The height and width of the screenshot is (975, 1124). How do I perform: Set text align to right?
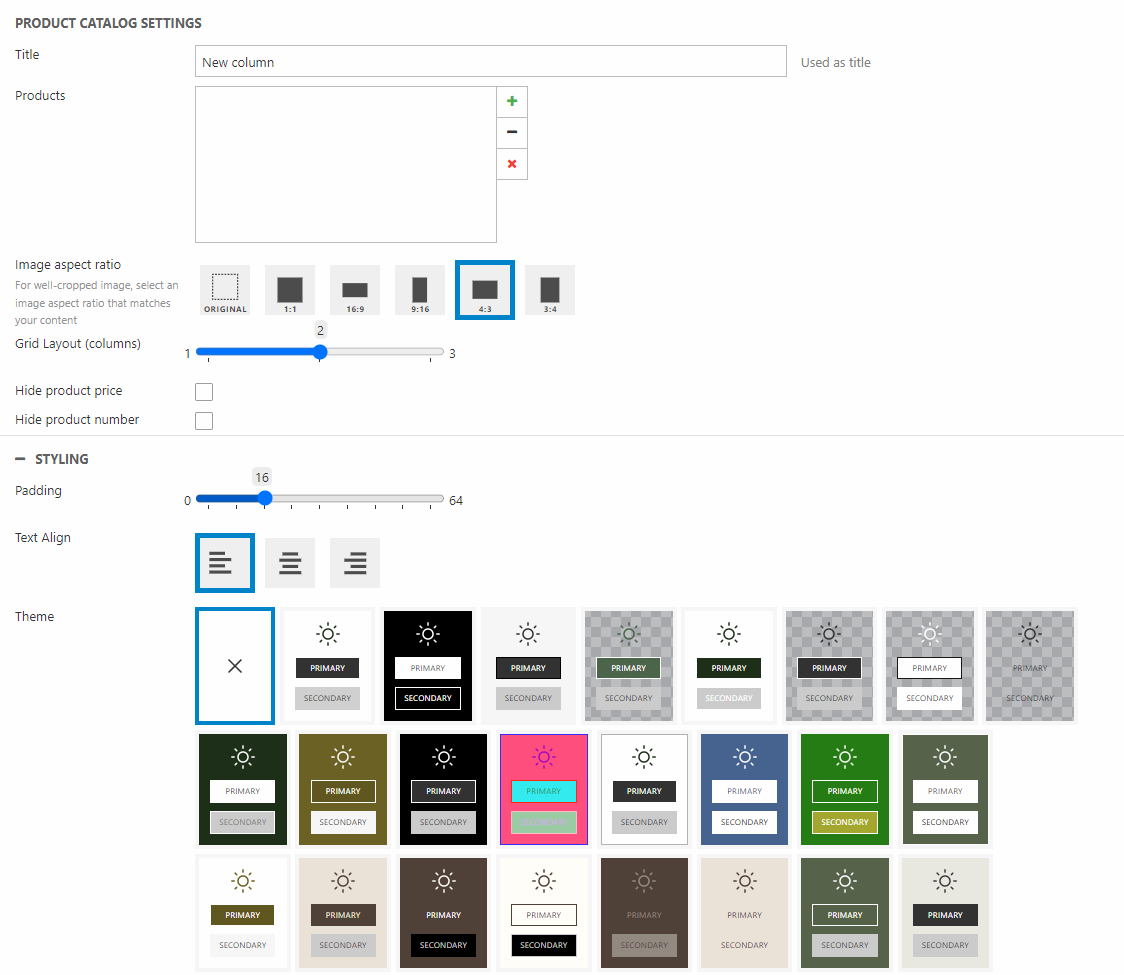click(355, 563)
